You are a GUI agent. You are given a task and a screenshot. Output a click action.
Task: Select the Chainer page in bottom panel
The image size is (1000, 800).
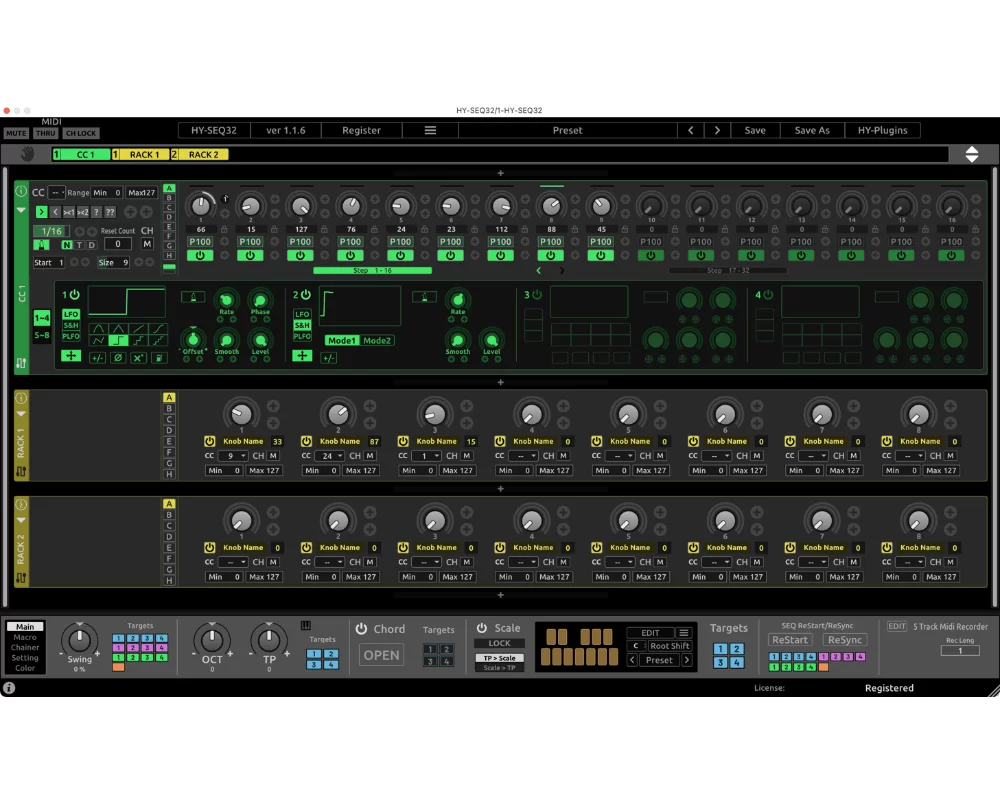click(25, 647)
